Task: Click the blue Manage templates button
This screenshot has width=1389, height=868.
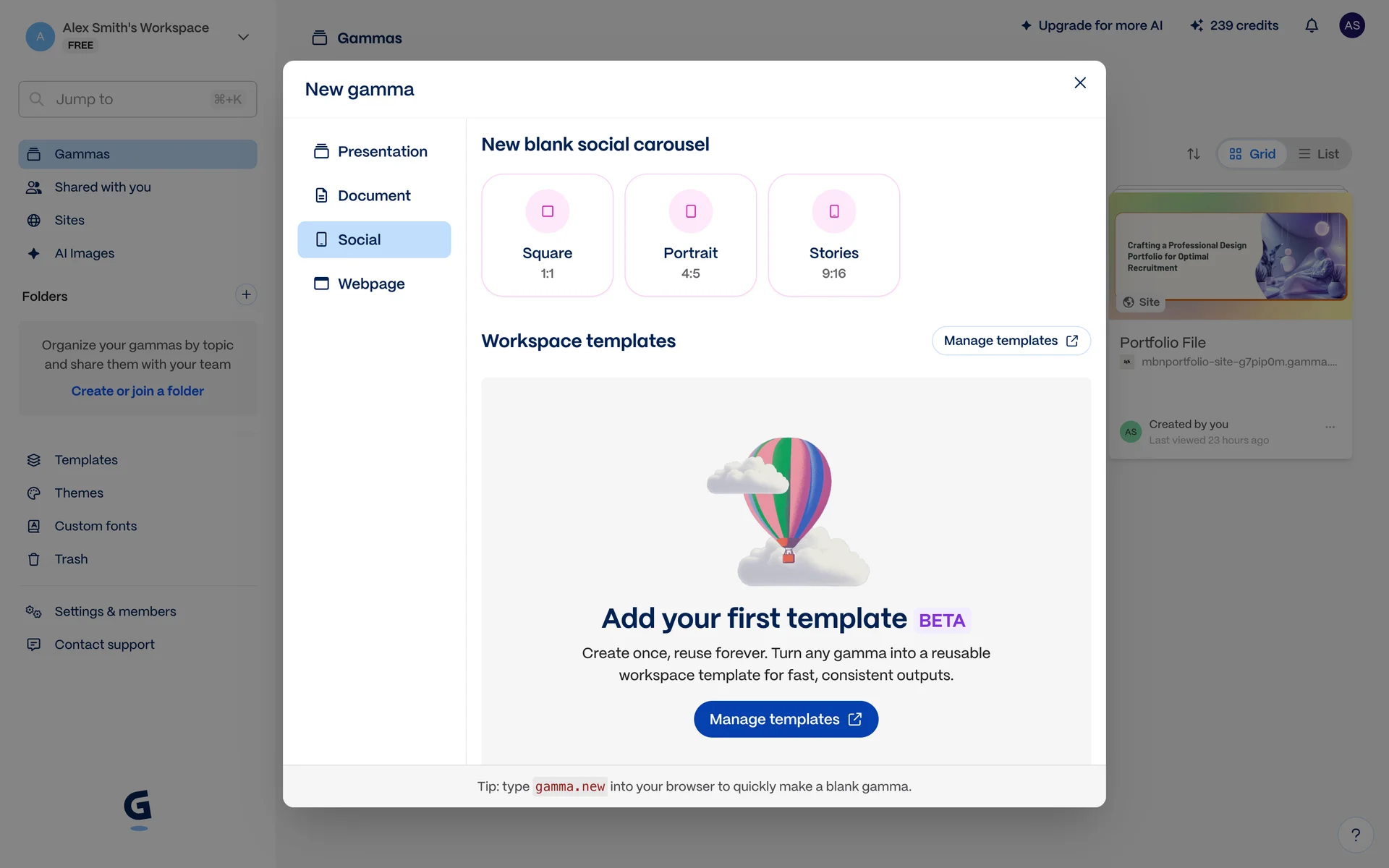Action: click(786, 719)
